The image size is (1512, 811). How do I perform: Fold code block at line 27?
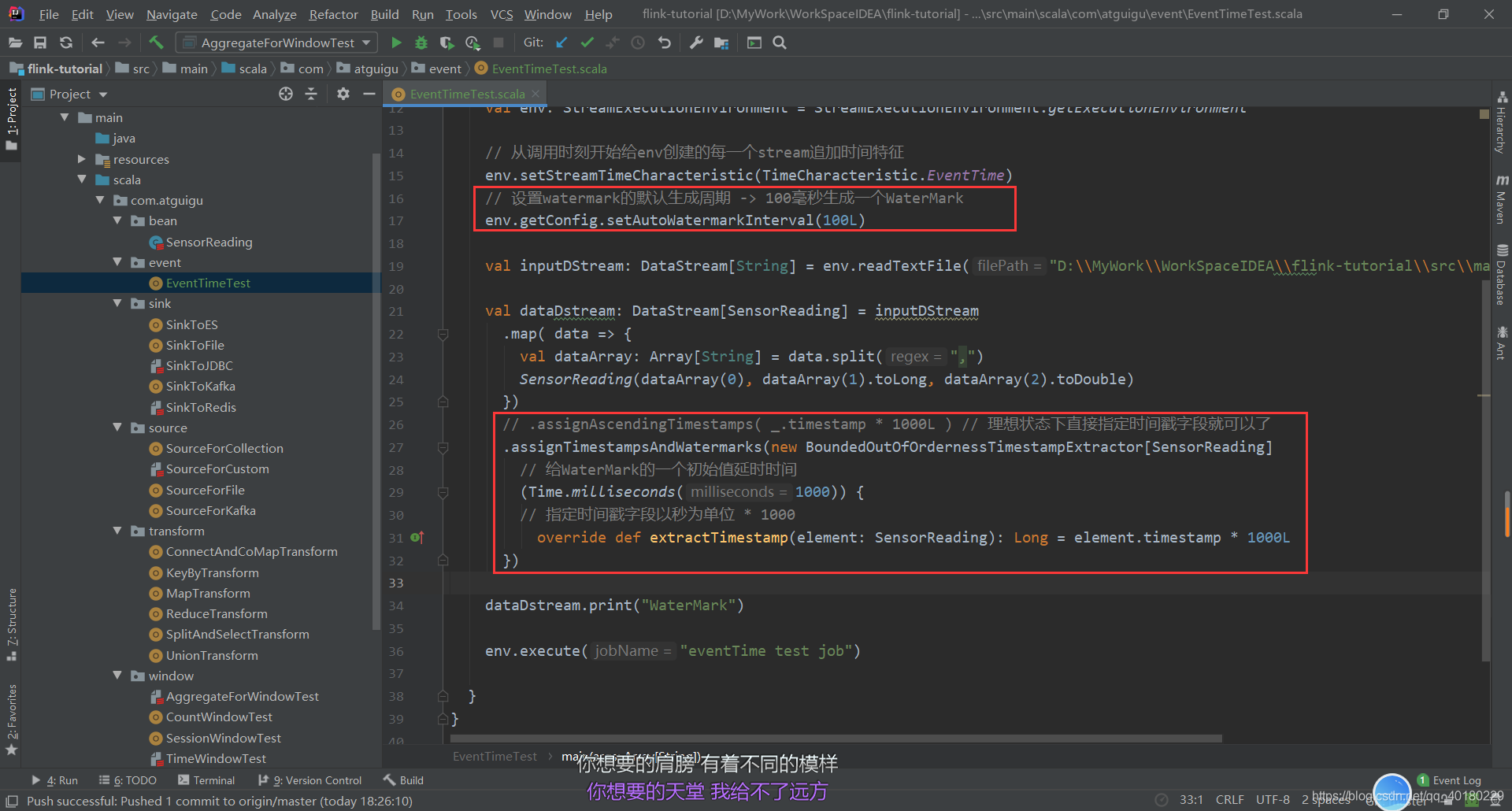pyautogui.click(x=443, y=448)
